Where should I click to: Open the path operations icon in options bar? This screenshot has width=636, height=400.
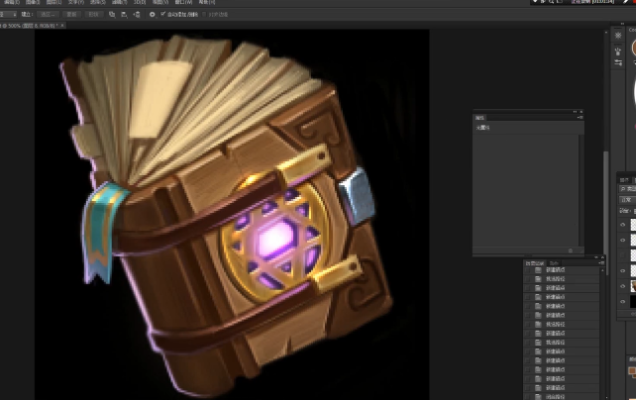point(111,15)
